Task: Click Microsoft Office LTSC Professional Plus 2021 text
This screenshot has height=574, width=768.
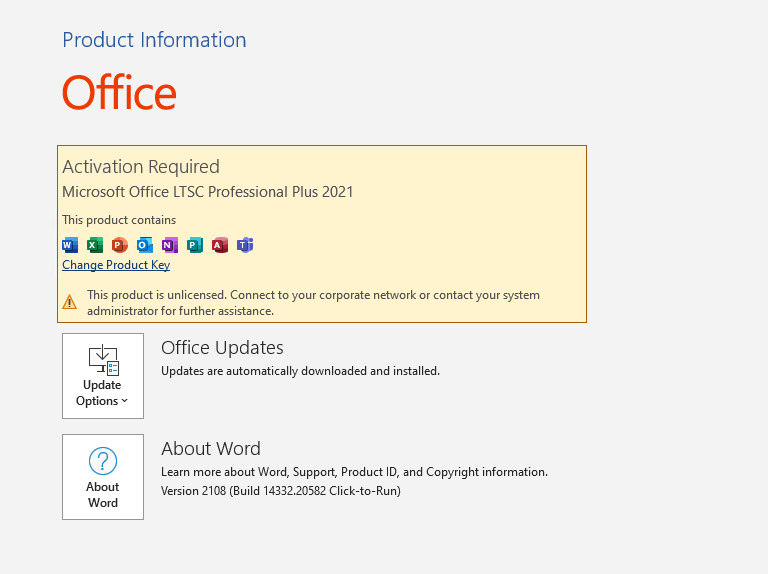Action: (208, 192)
